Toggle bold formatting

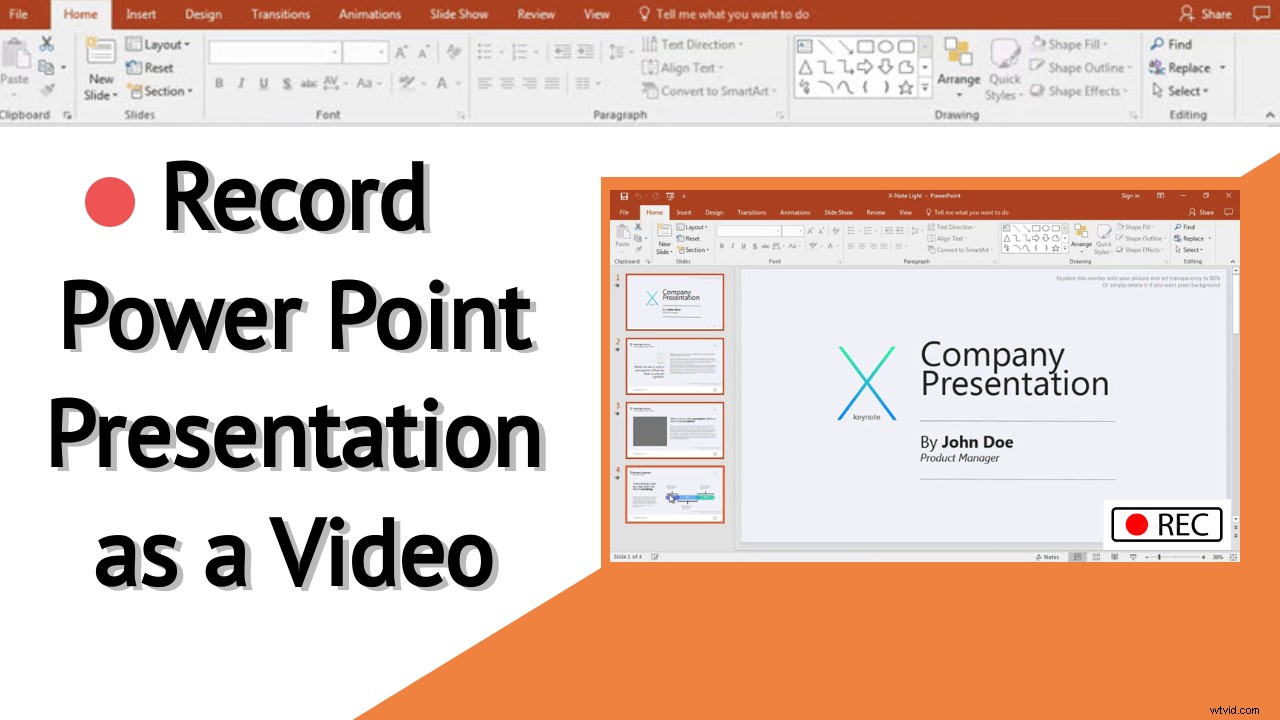coord(219,83)
